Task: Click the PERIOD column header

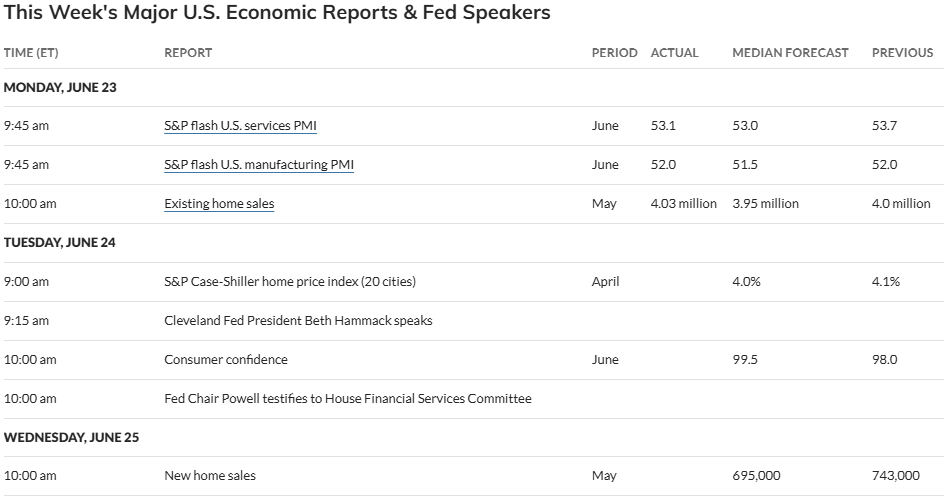Action: pos(614,53)
